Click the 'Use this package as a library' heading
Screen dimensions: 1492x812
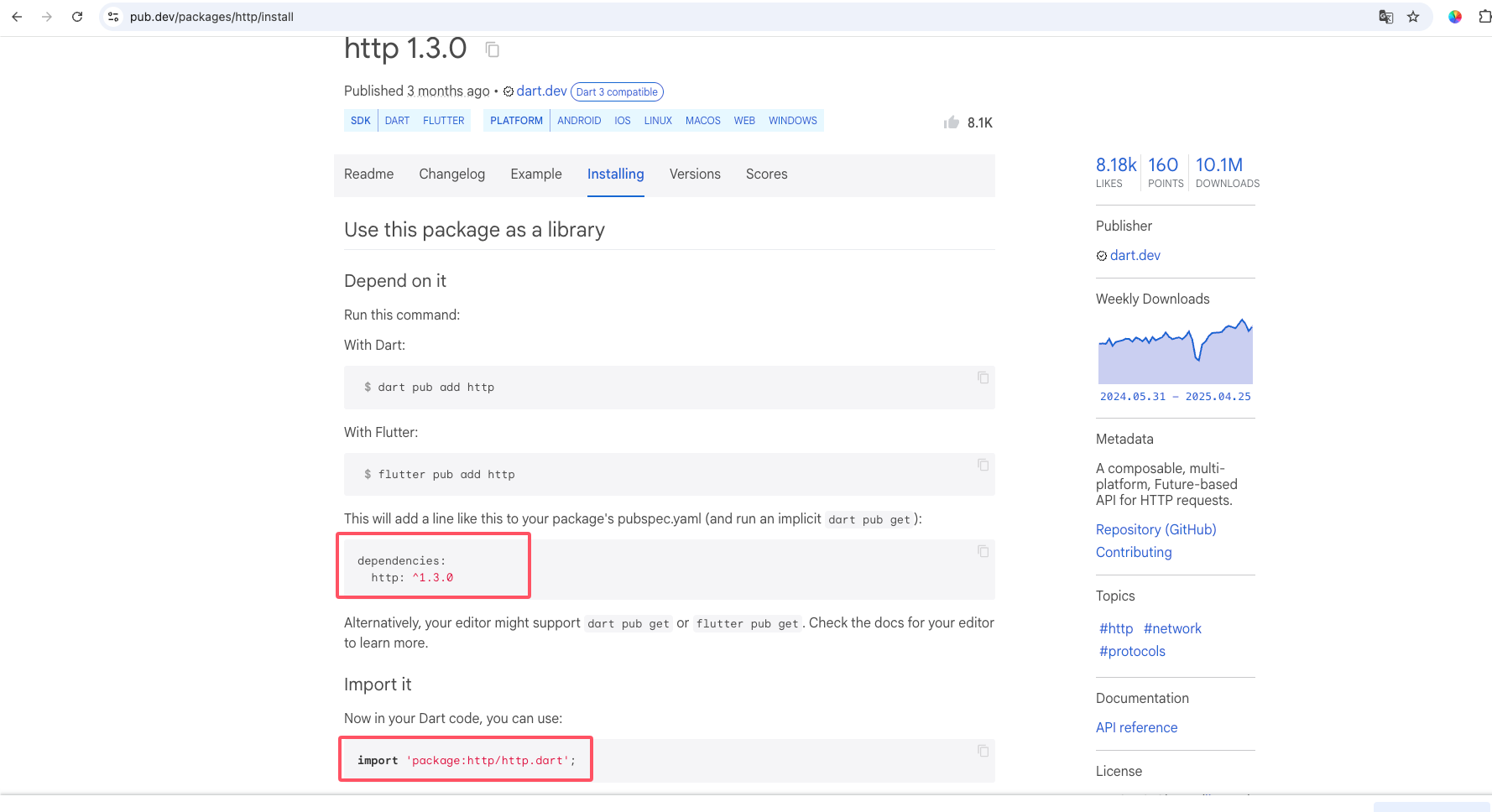(x=474, y=230)
